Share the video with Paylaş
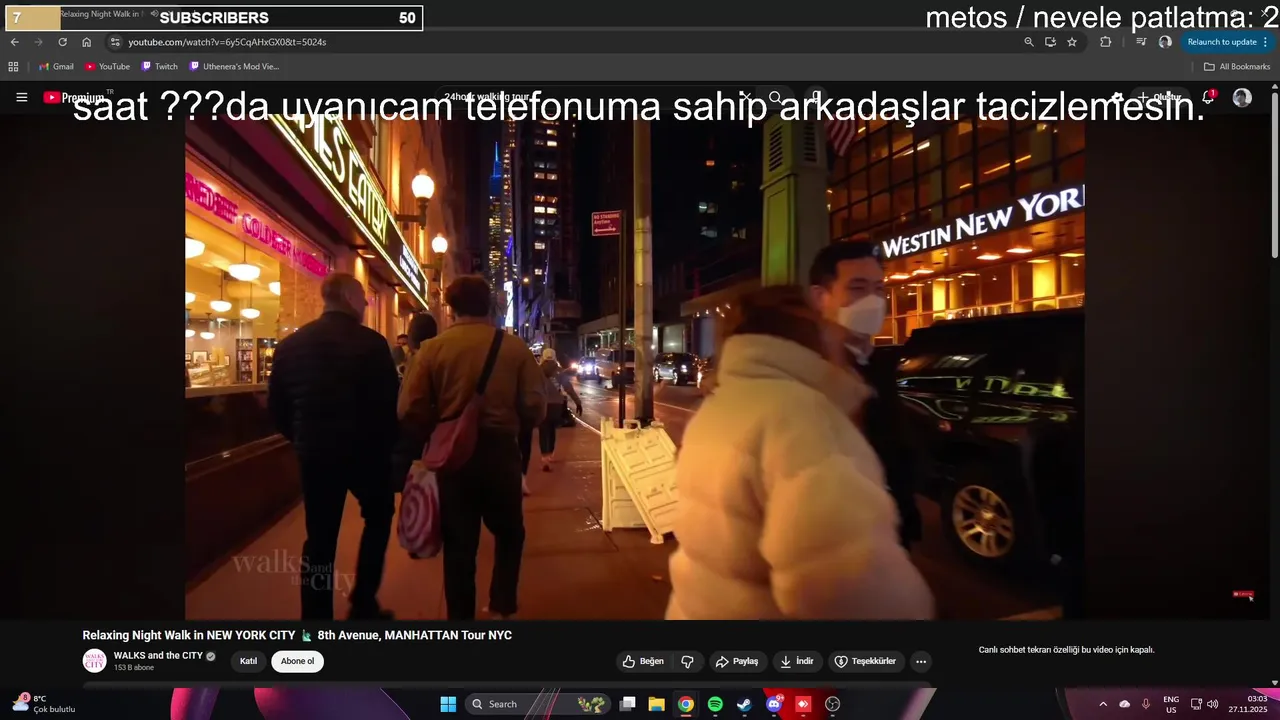Image resolution: width=1280 pixels, height=720 pixels. point(737,661)
